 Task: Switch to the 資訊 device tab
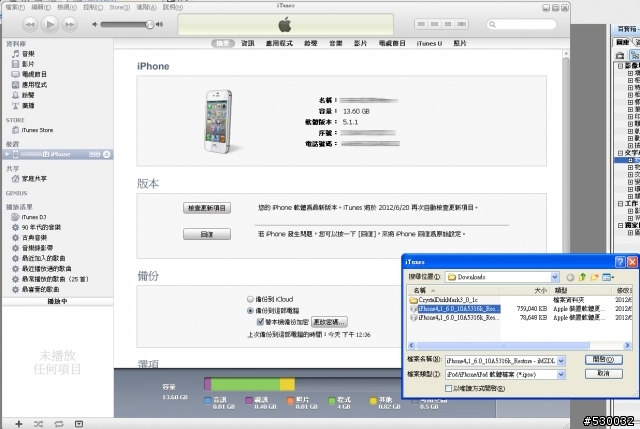coord(248,43)
